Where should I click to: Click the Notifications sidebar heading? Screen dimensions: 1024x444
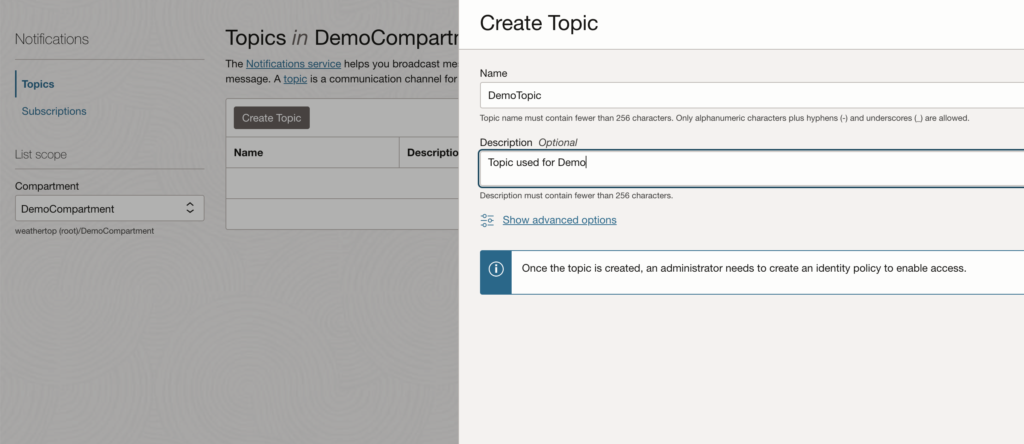point(52,39)
